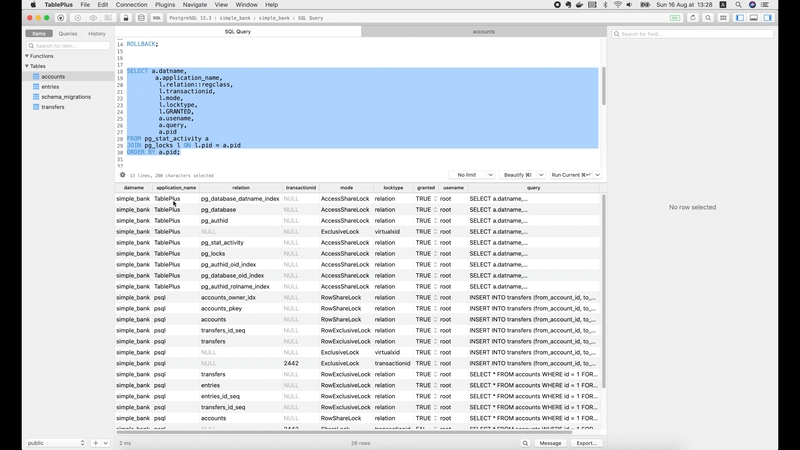Click the gear icon below the editor
The height and width of the screenshot is (450, 800).
pos(122,174)
